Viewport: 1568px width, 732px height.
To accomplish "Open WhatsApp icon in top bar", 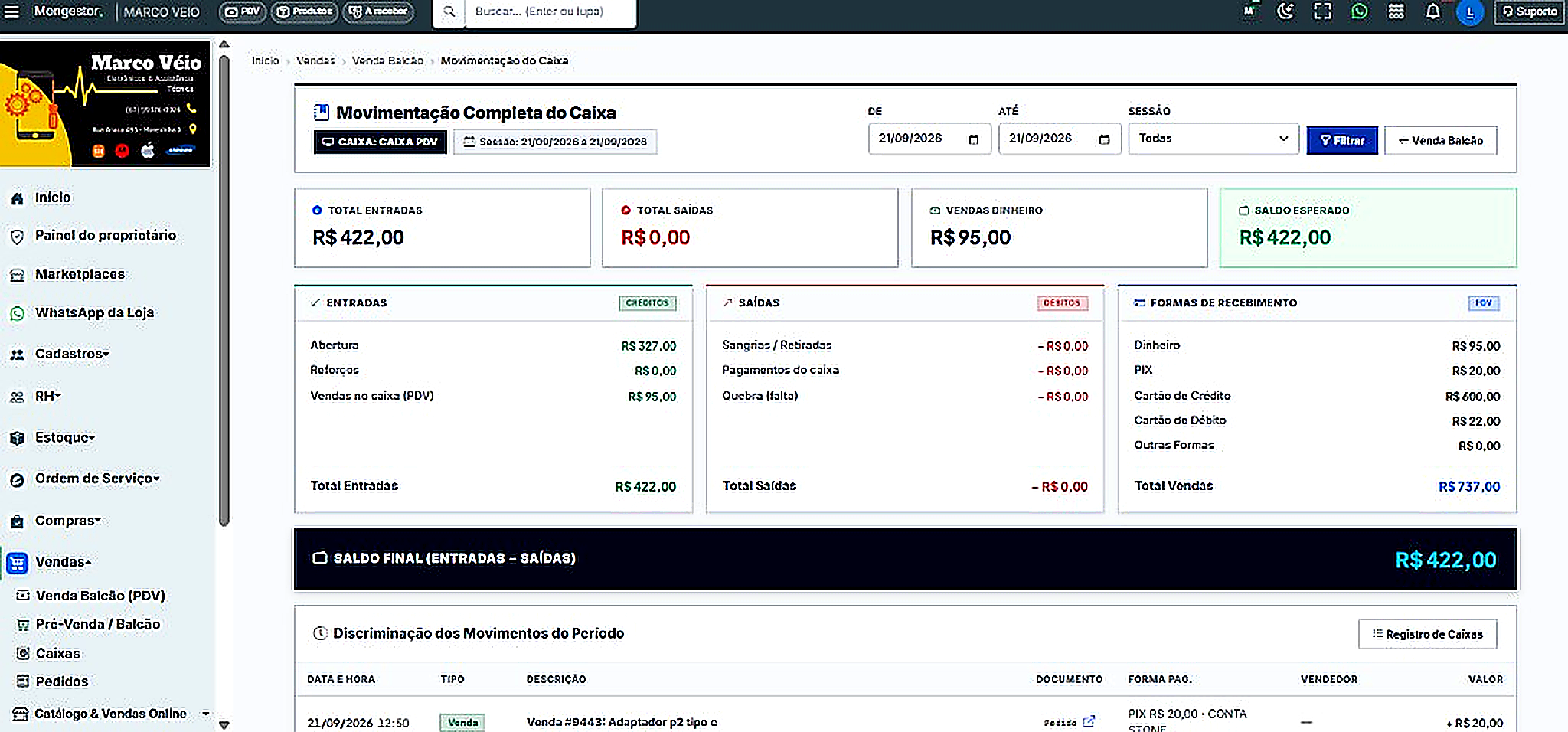I will pyautogui.click(x=1360, y=11).
